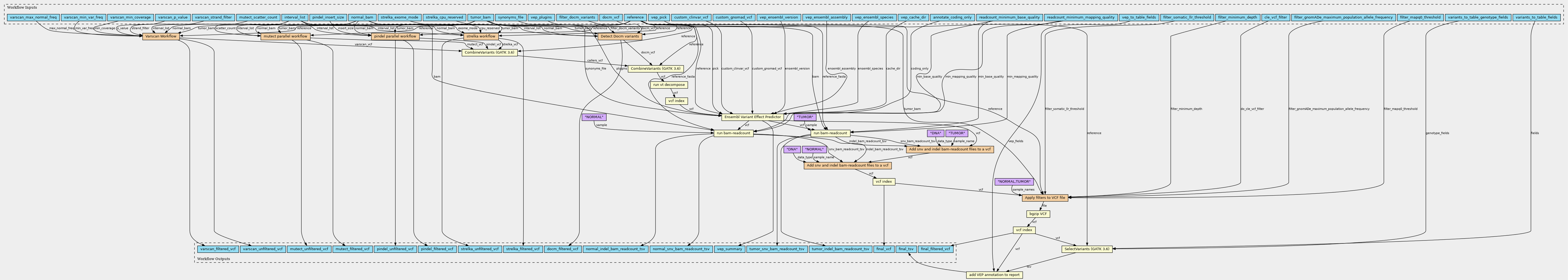Select the pindel parallel workflow node
This screenshot has height=280, width=1568.
[395, 37]
